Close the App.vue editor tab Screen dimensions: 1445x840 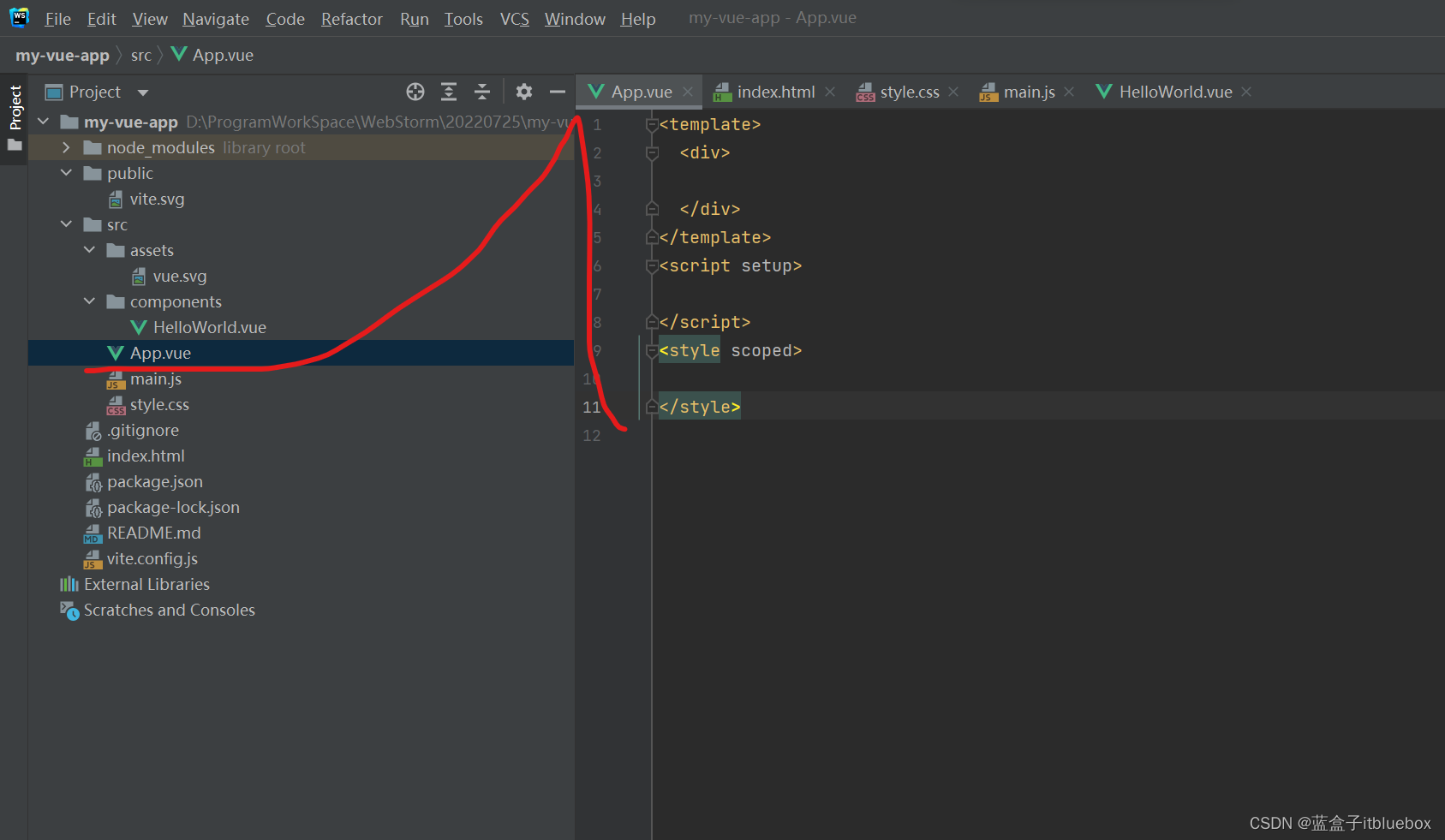point(688,92)
